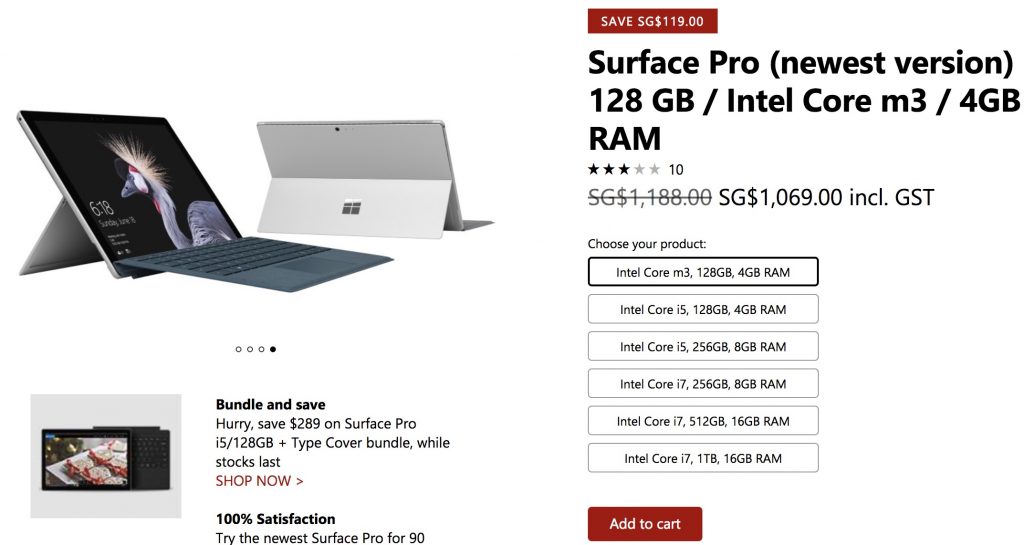The image size is (1024, 545).
Task: Click the Surface Pro bundle thumbnail
Action: click(x=106, y=455)
